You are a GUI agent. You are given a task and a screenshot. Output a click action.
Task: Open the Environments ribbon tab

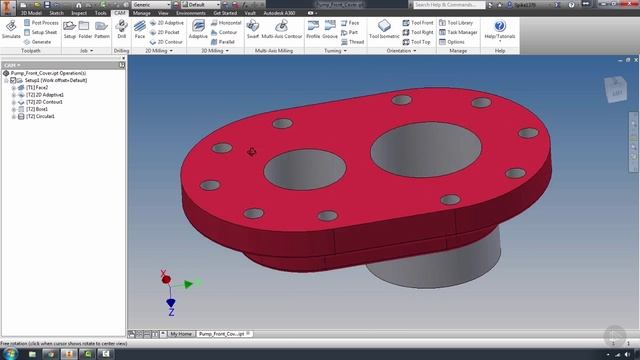coord(191,13)
